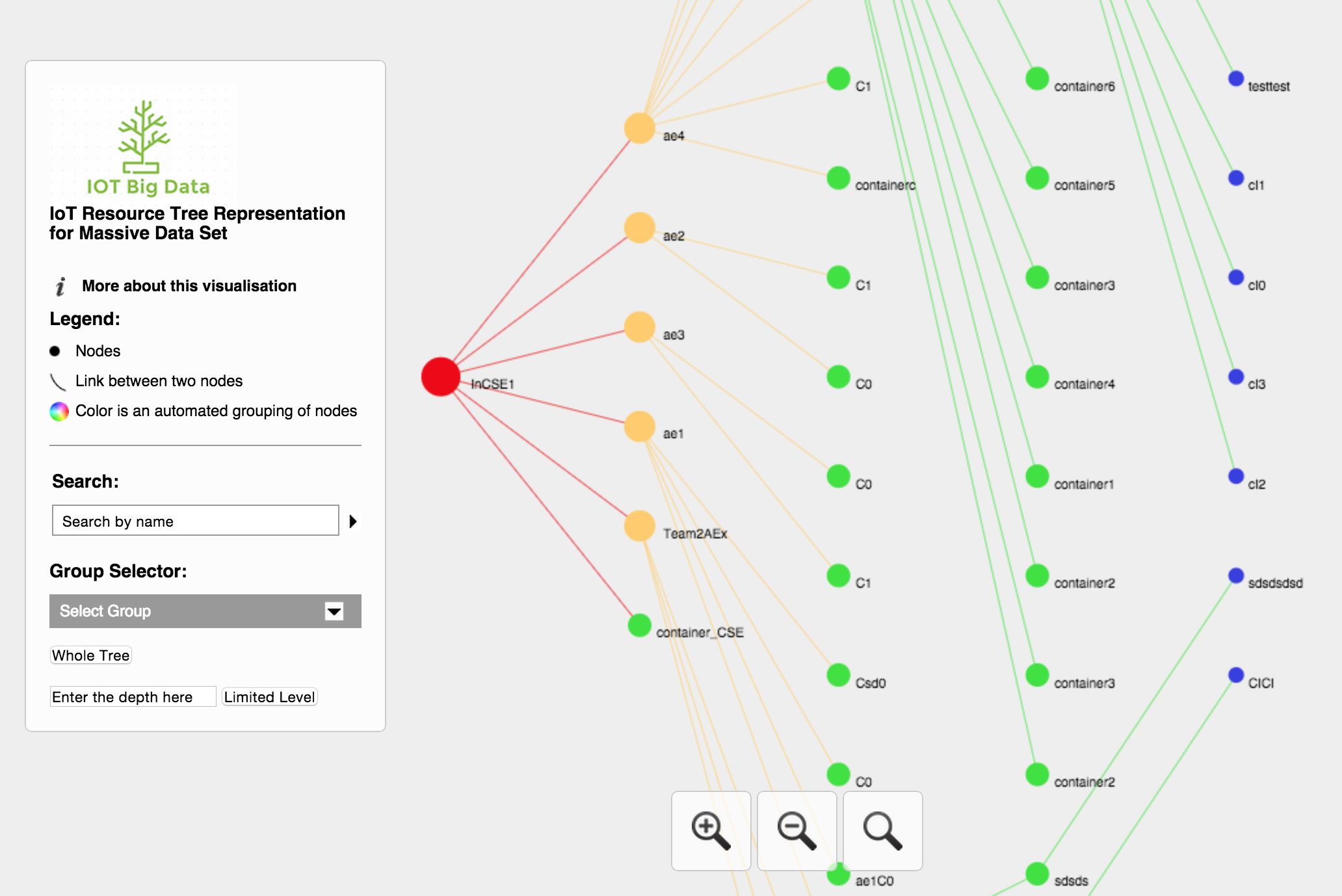Click the zoom out magnifier button
Image resolution: width=1342 pixels, height=896 pixels.
click(x=796, y=830)
